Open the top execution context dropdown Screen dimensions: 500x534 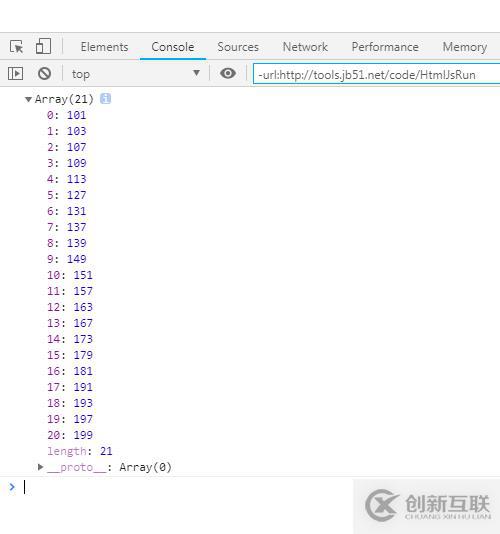(x=136, y=74)
